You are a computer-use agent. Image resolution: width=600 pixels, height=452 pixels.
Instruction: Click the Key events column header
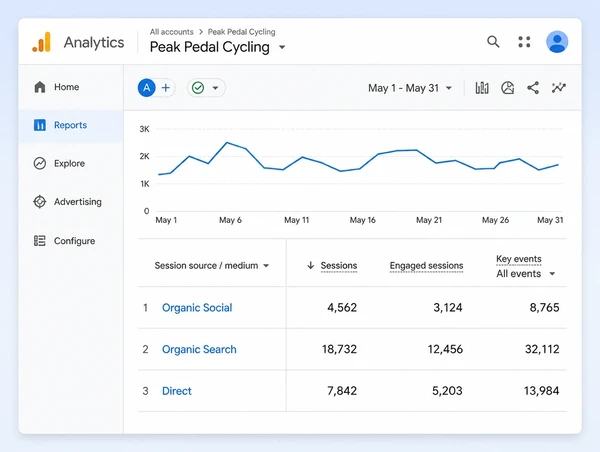click(x=519, y=259)
